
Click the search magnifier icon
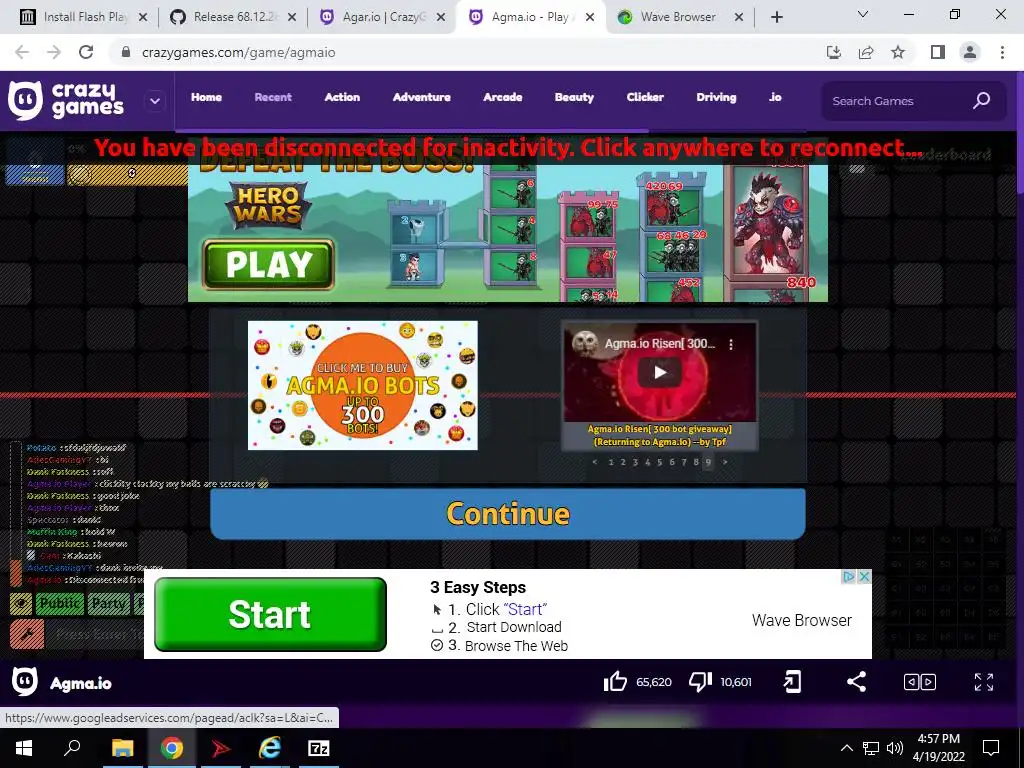click(982, 101)
